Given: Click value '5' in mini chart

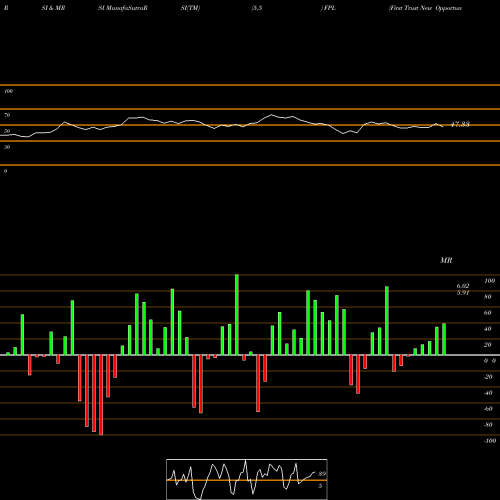Looking at the screenshot, I should pyautogui.click(x=320, y=486).
